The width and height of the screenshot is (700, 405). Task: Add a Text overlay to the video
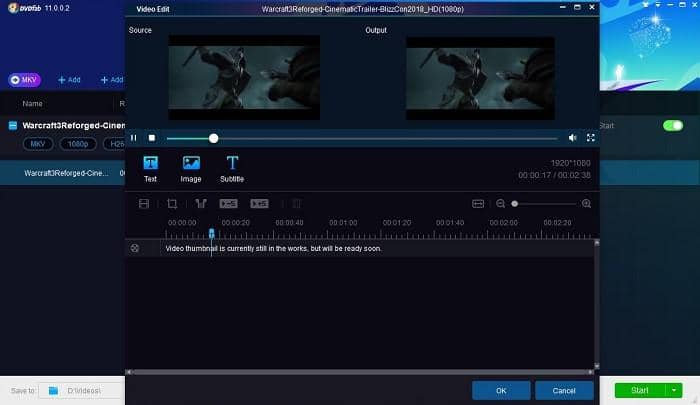point(150,169)
